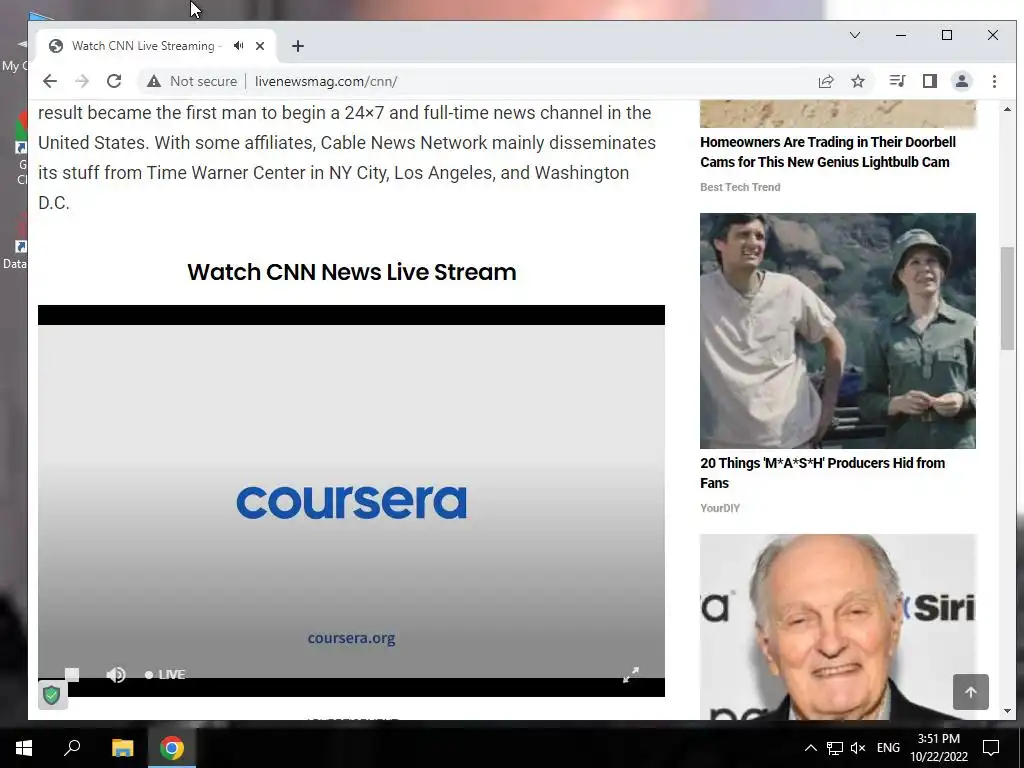Click the forward navigation arrow
Screen dimensions: 1024x768
(82, 81)
